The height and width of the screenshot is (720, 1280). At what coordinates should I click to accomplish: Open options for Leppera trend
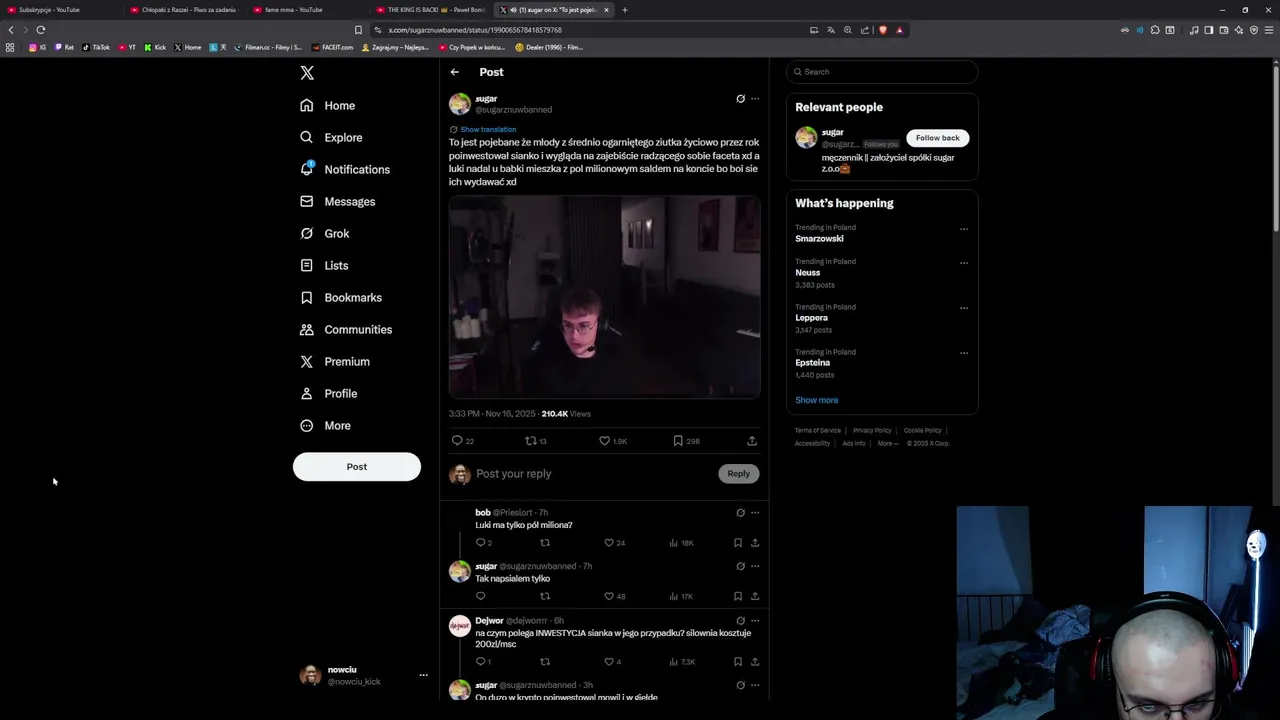[964, 308]
